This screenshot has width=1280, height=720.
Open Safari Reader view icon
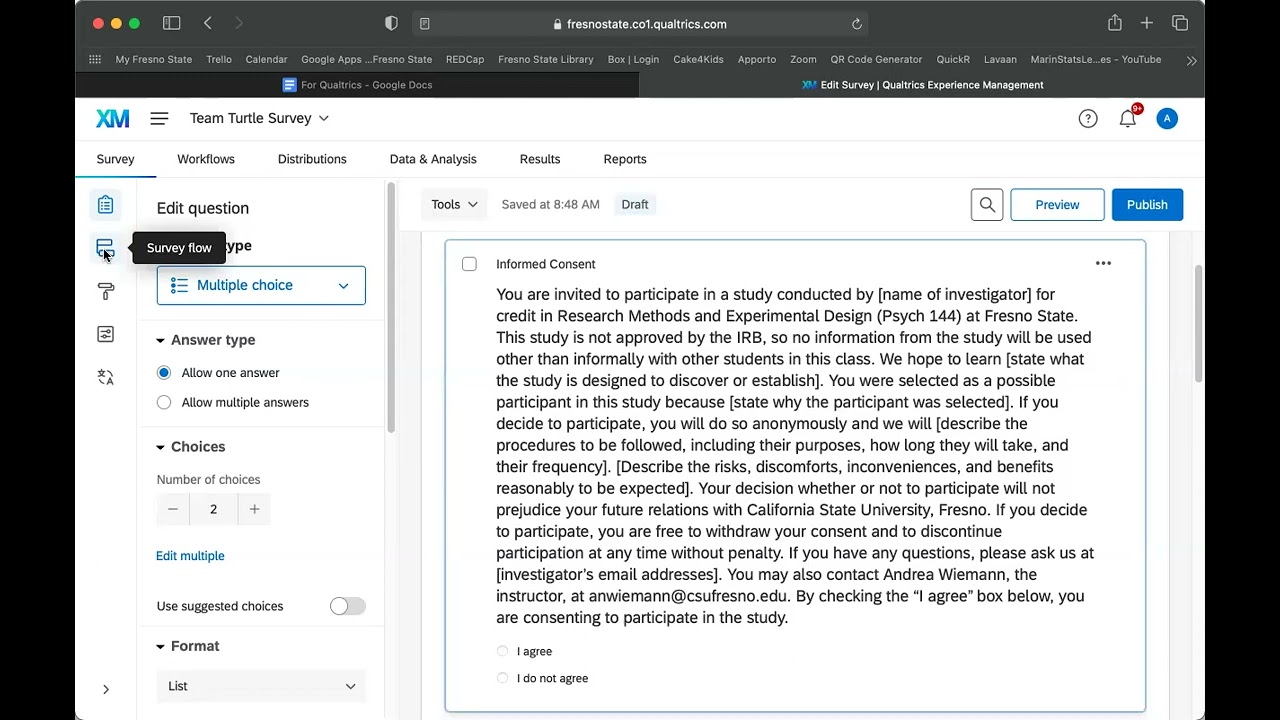click(x=425, y=24)
